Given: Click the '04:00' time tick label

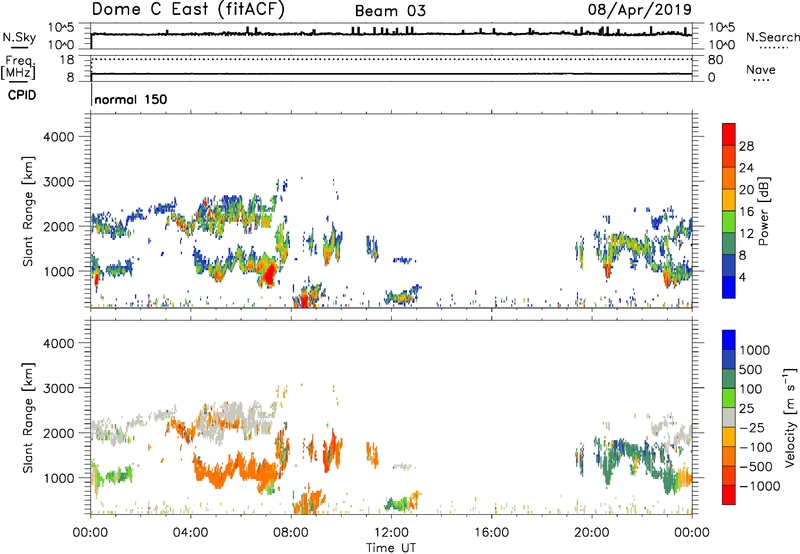Looking at the screenshot, I should (x=190, y=533).
